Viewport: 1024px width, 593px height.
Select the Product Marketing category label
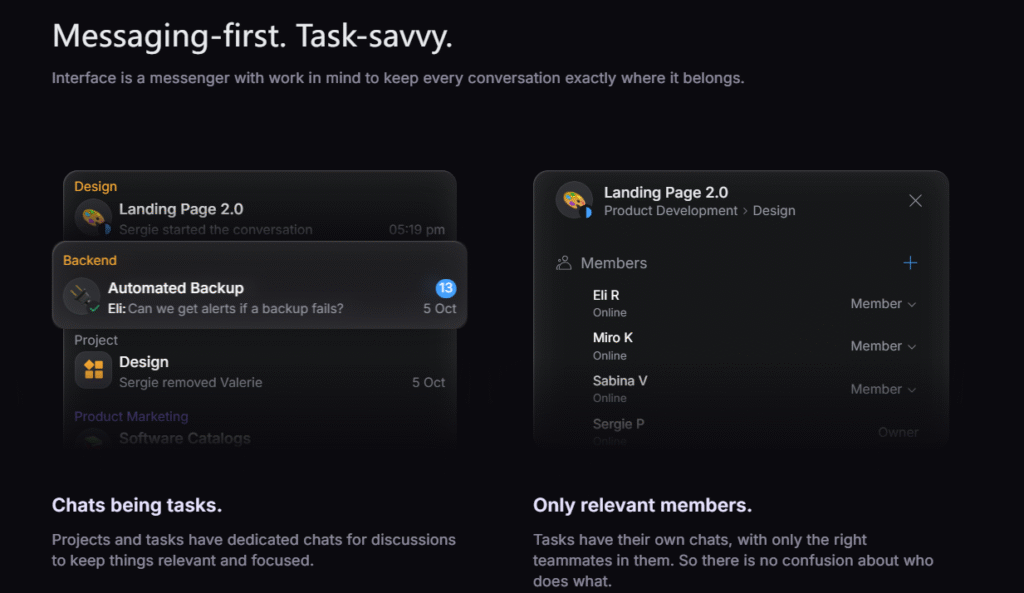(131, 416)
